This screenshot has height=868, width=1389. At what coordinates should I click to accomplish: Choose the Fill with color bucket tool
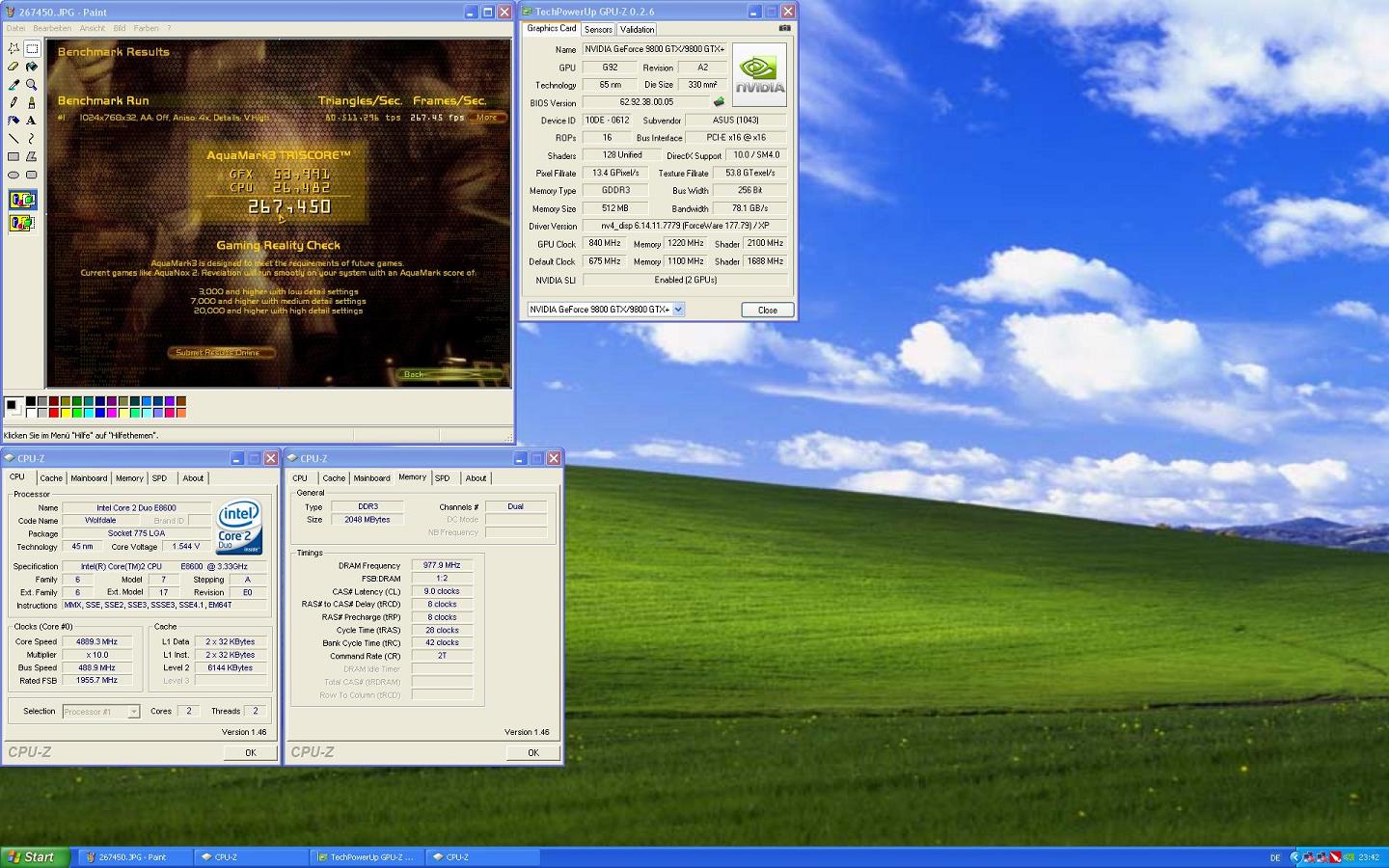(32, 67)
